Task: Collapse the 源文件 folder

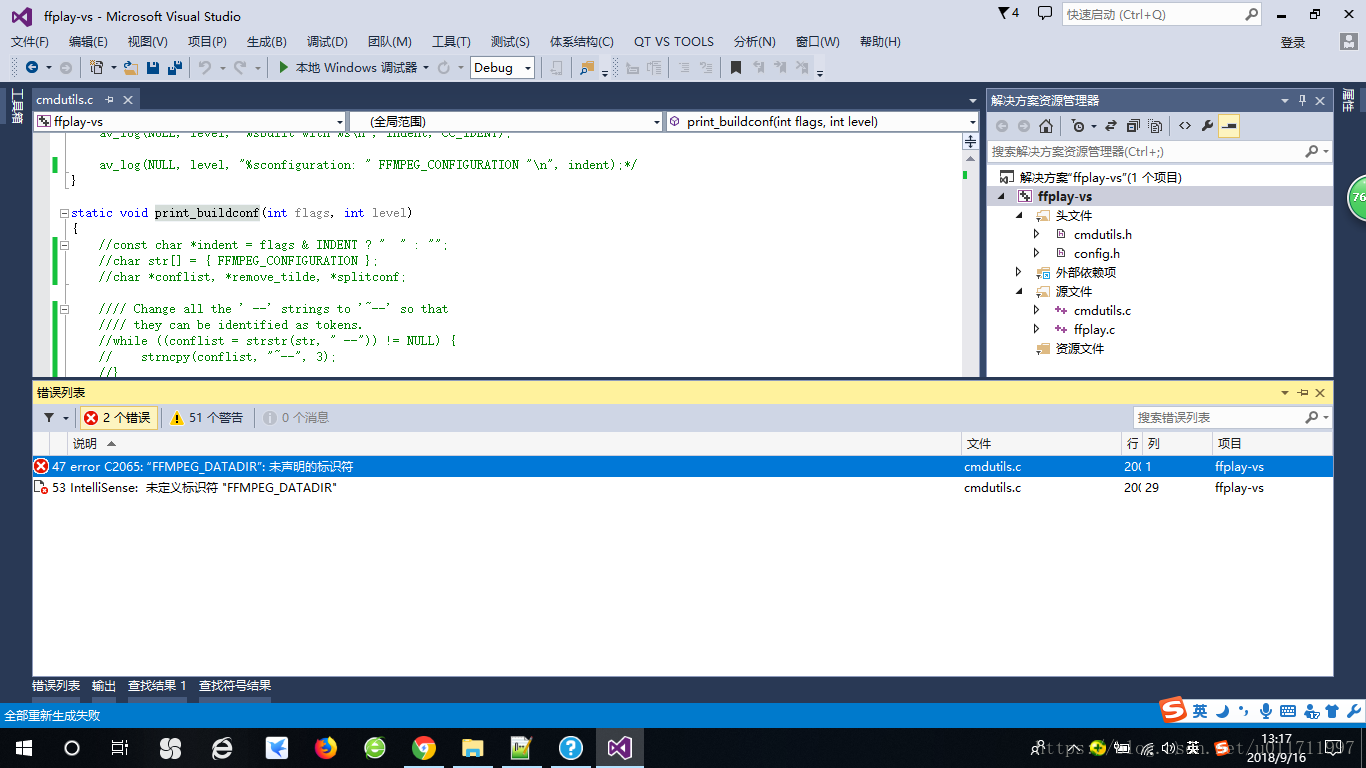Action: 1019,291
